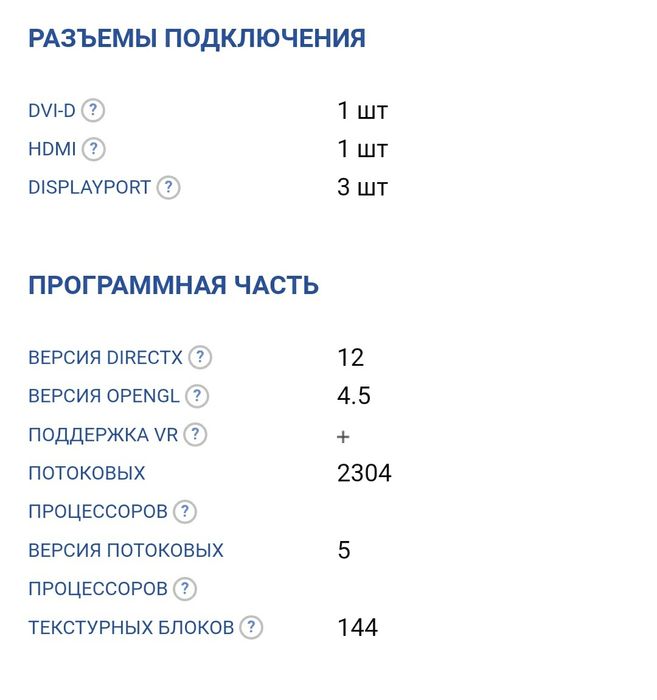This screenshot has width=657, height=700.
Task: Click the ПРОГРАММНАЯ ЧАСТЬ section heading
Action: click(x=174, y=285)
